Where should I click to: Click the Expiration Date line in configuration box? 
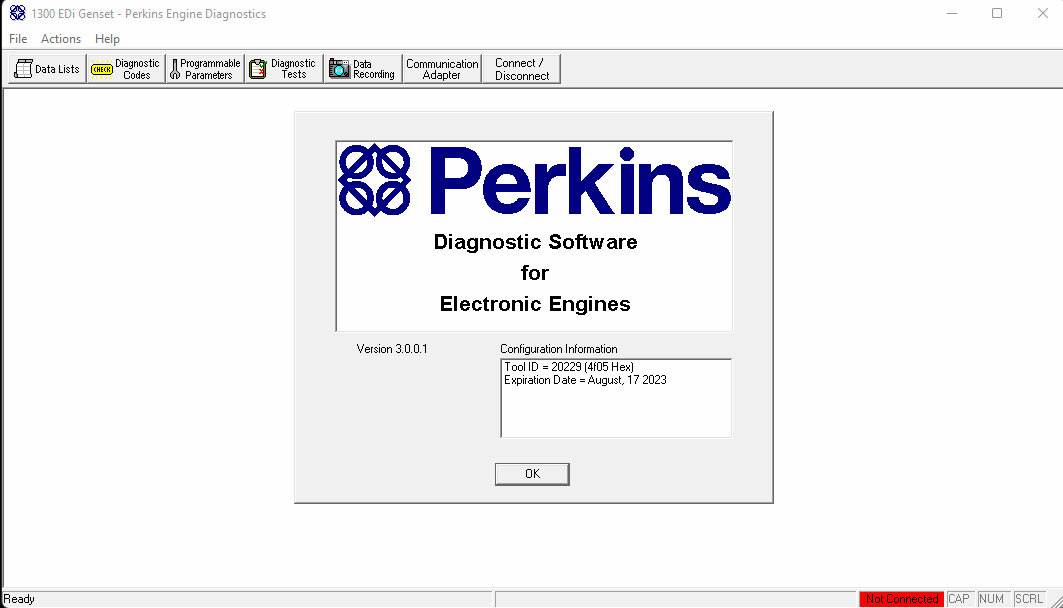585,380
